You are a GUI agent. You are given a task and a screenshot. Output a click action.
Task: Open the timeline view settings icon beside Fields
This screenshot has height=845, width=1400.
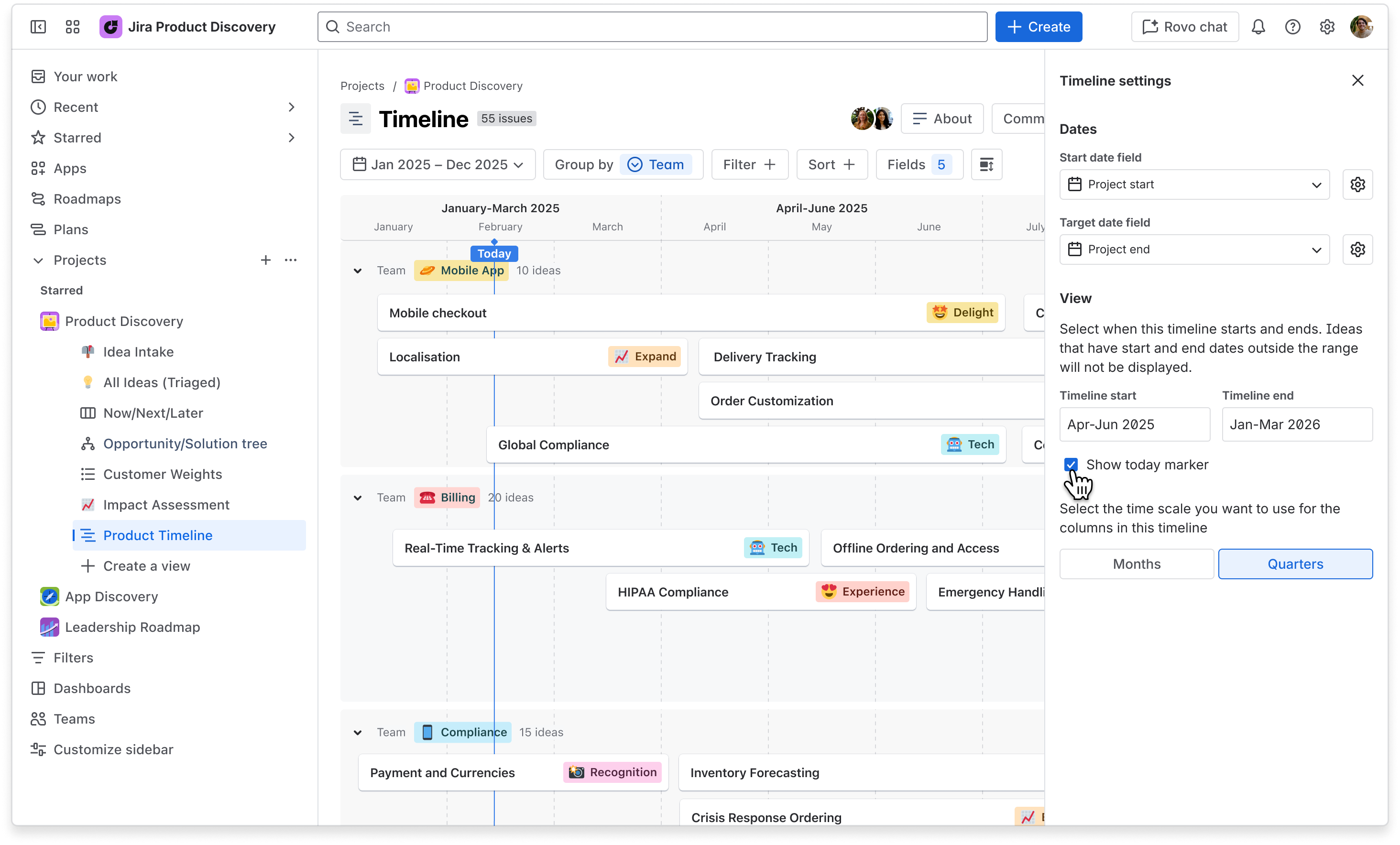[x=986, y=165]
